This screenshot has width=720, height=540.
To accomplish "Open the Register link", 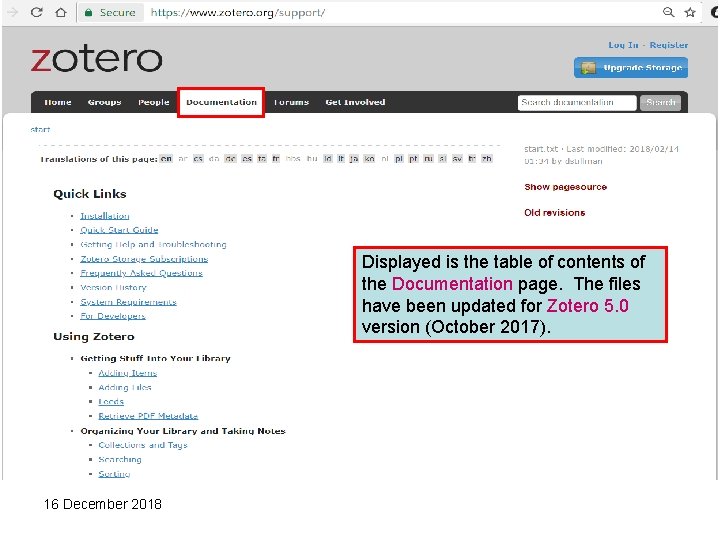I will [669, 45].
